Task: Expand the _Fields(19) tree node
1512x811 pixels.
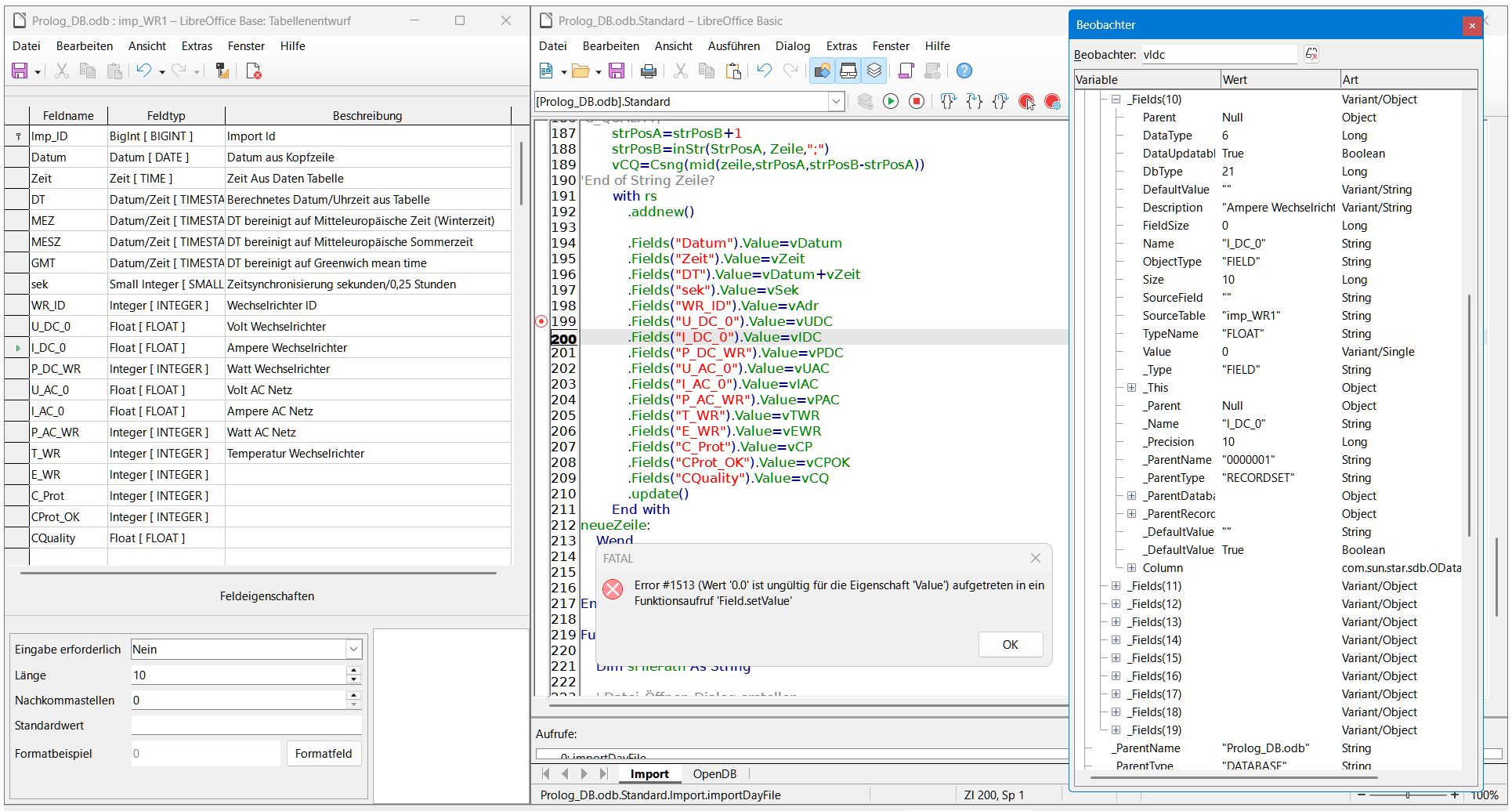Action: (x=1116, y=730)
